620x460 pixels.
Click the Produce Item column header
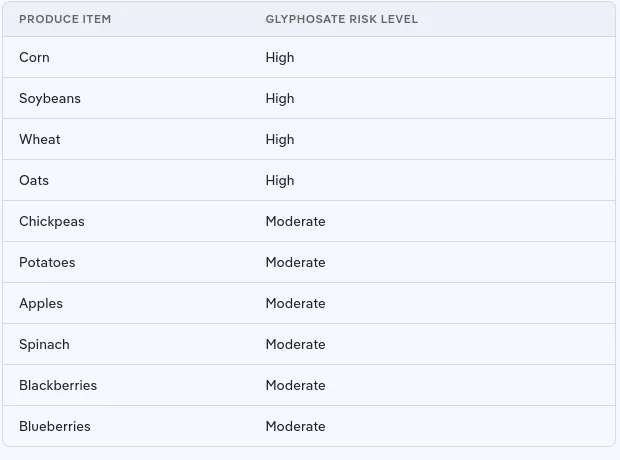65,19
